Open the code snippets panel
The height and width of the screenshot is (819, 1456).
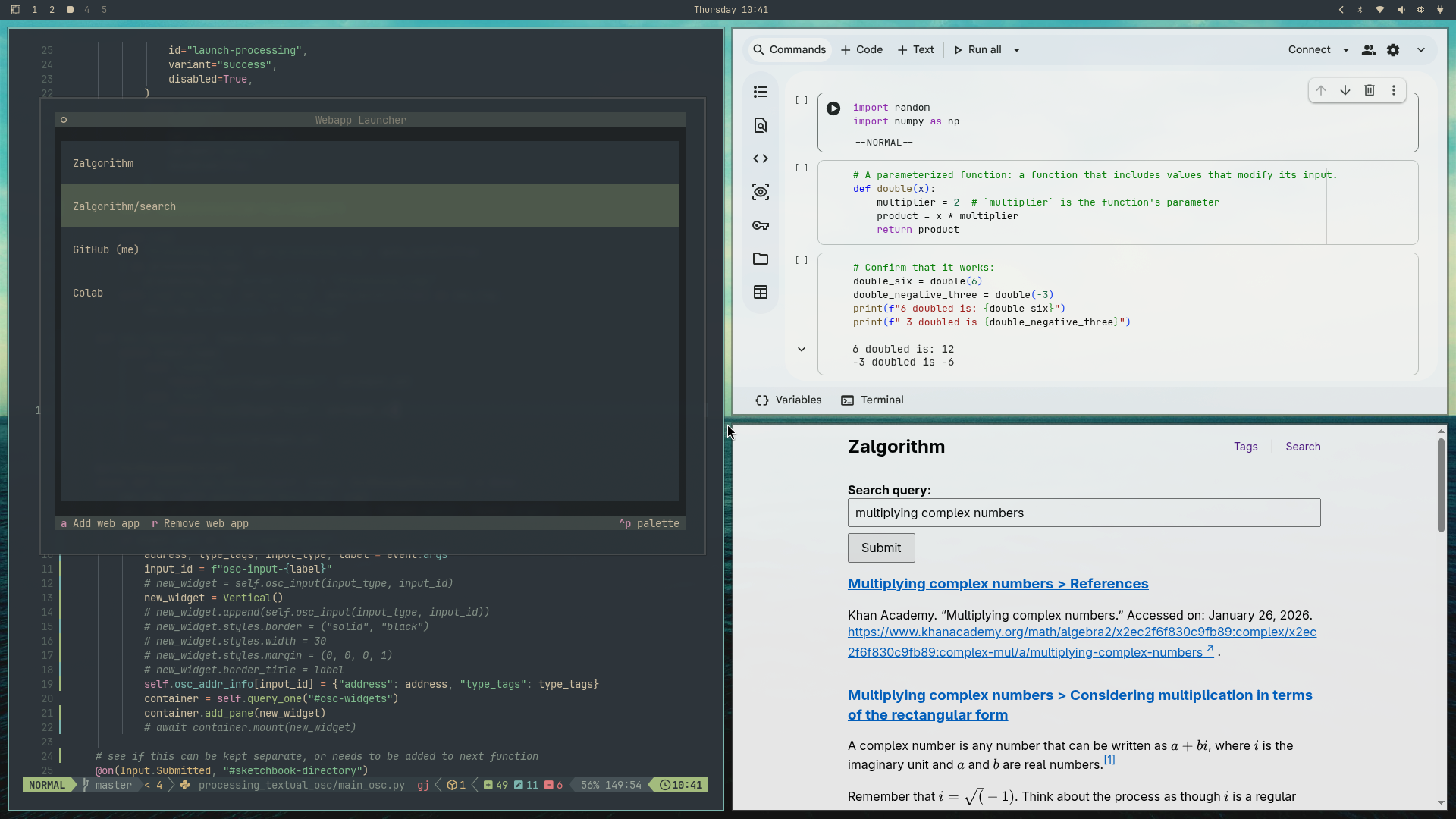pyautogui.click(x=761, y=158)
